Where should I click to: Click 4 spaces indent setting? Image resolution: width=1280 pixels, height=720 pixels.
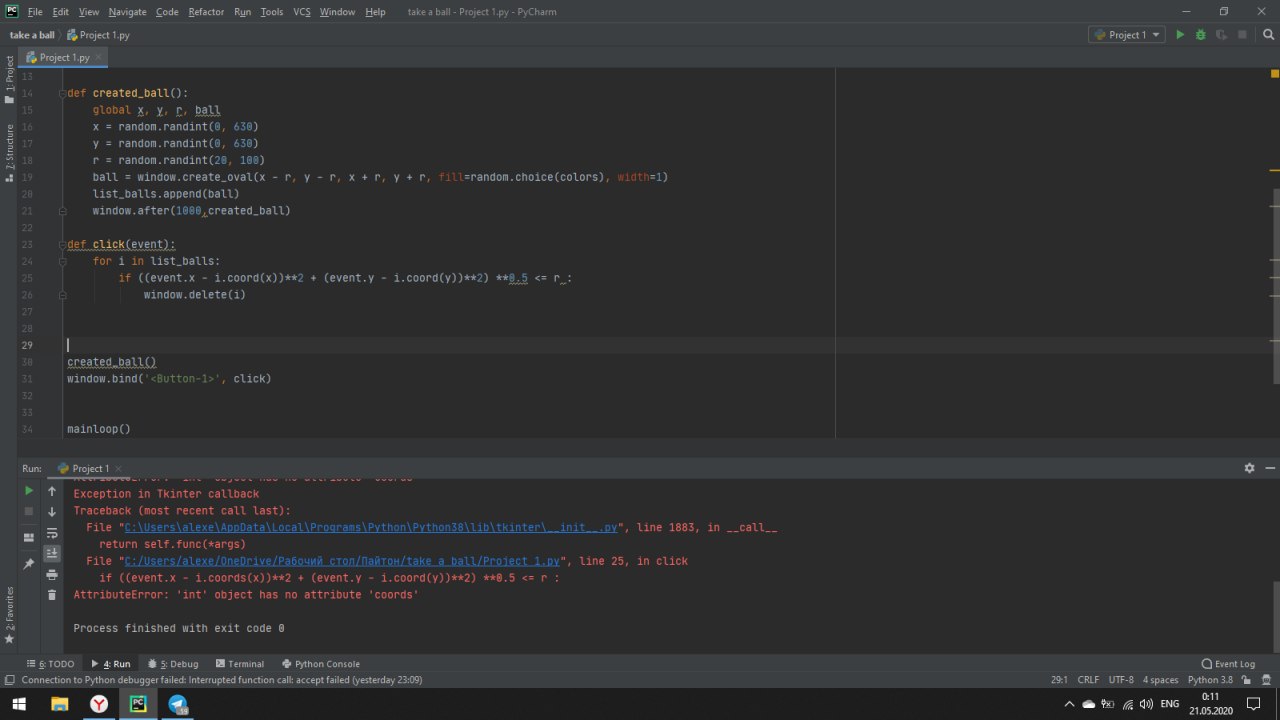click(x=1160, y=680)
